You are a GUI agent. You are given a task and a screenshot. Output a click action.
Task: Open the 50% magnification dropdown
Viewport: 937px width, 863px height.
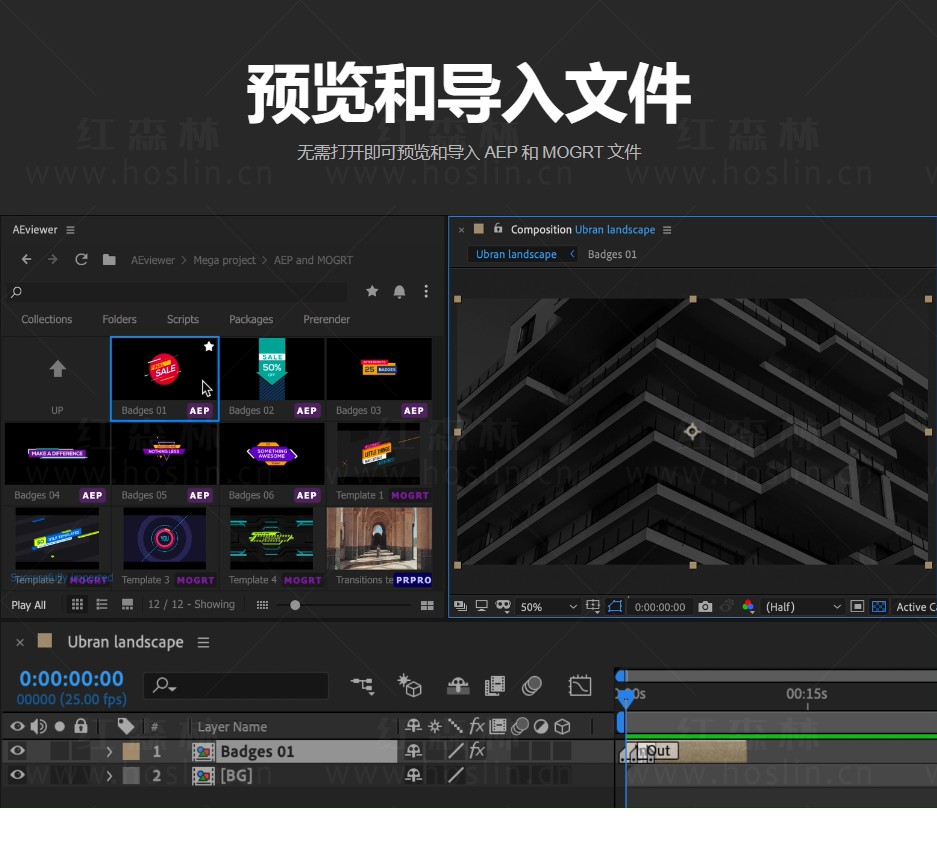point(548,607)
